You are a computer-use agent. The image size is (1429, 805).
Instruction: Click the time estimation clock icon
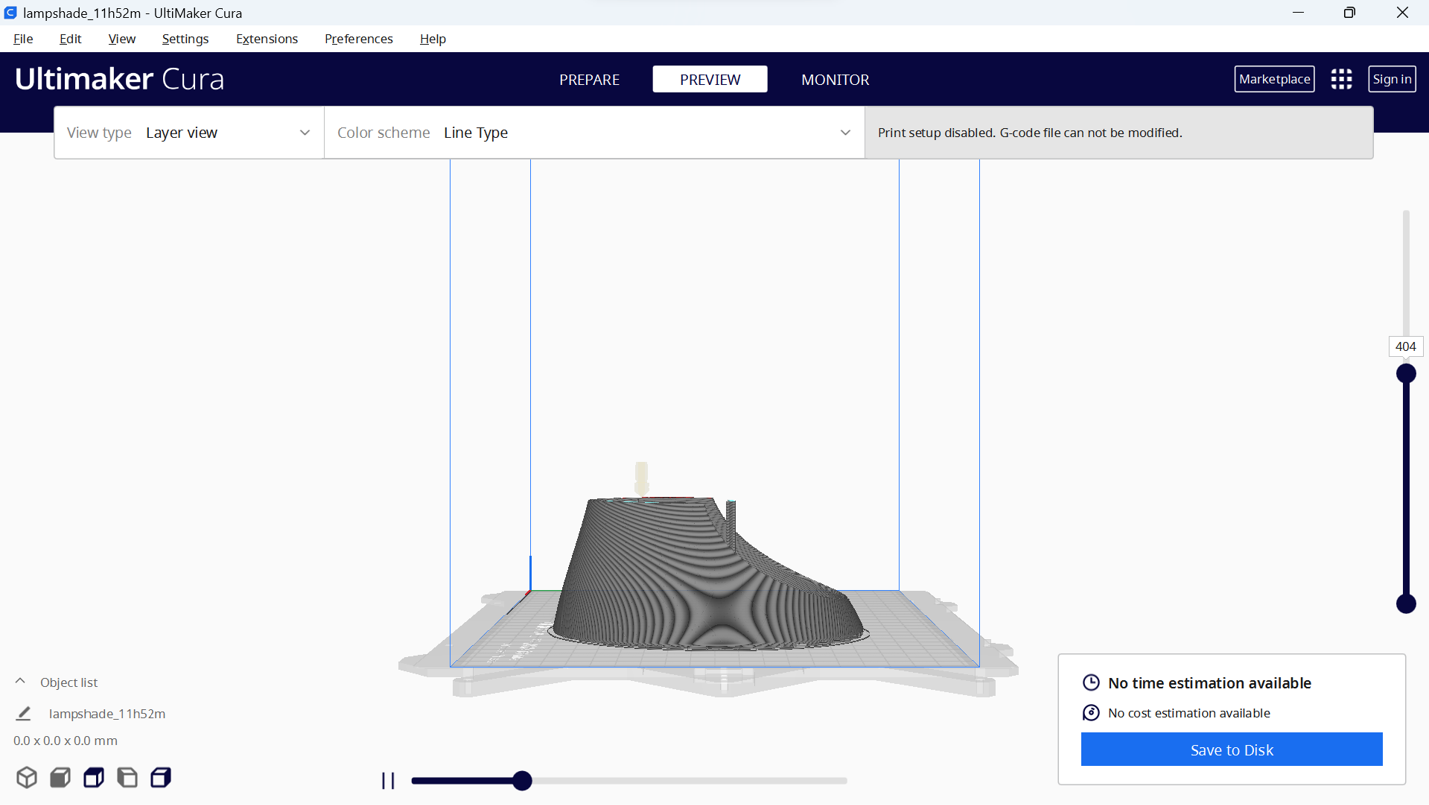coord(1091,683)
